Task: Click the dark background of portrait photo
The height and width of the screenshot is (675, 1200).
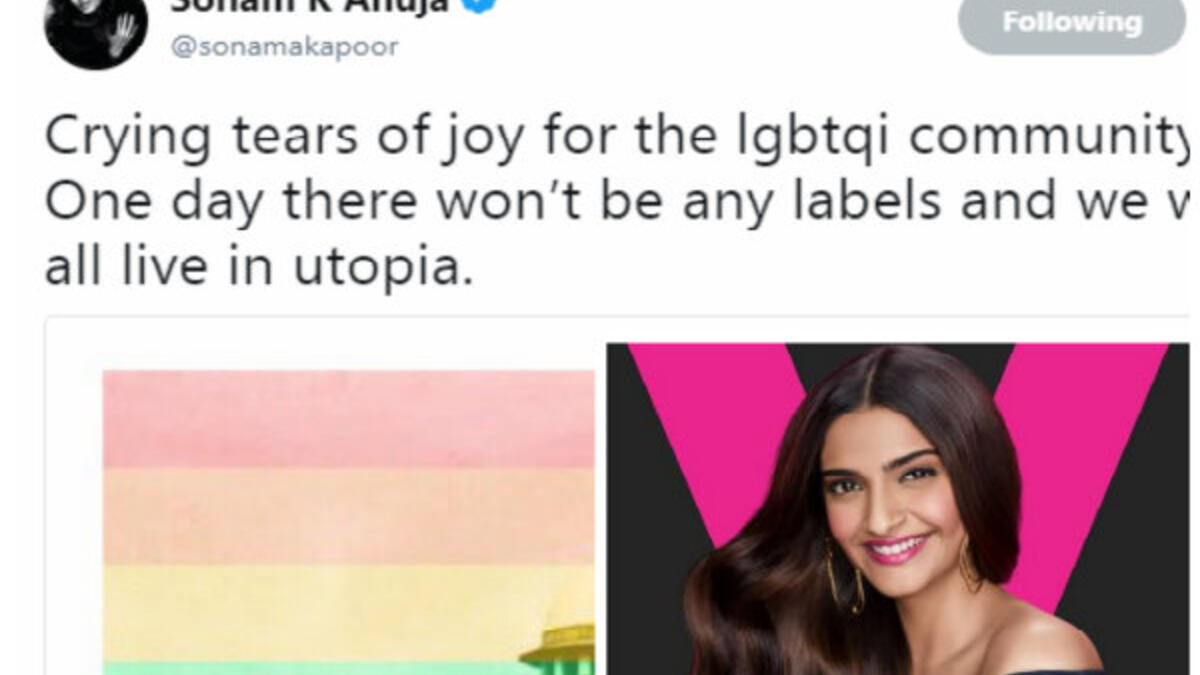Action: click(645, 560)
